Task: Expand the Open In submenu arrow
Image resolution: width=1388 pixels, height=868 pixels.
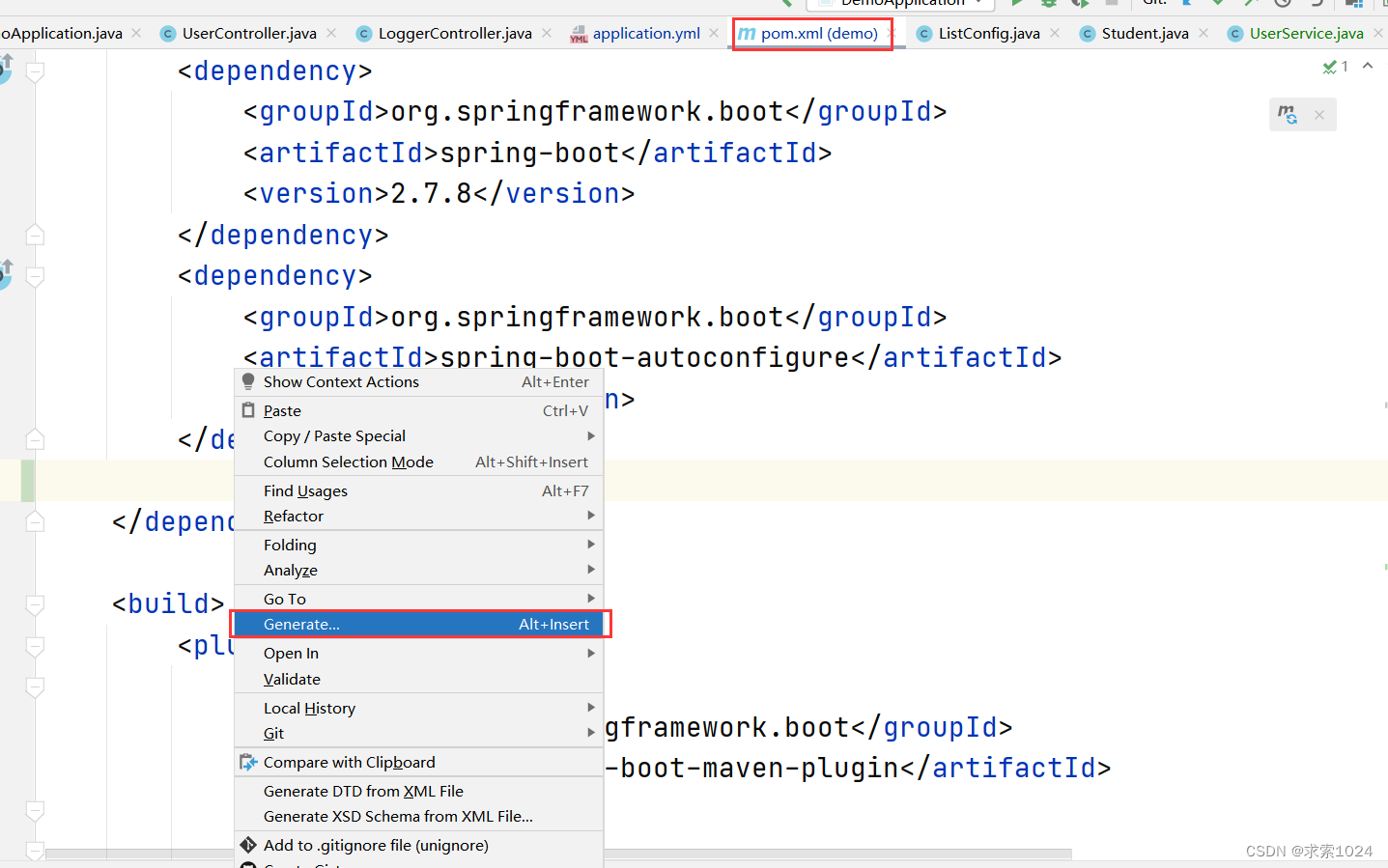Action: pos(590,653)
